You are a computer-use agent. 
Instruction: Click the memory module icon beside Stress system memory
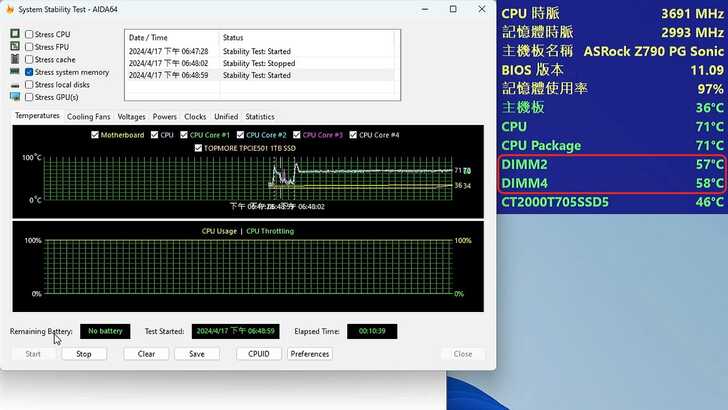15,72
